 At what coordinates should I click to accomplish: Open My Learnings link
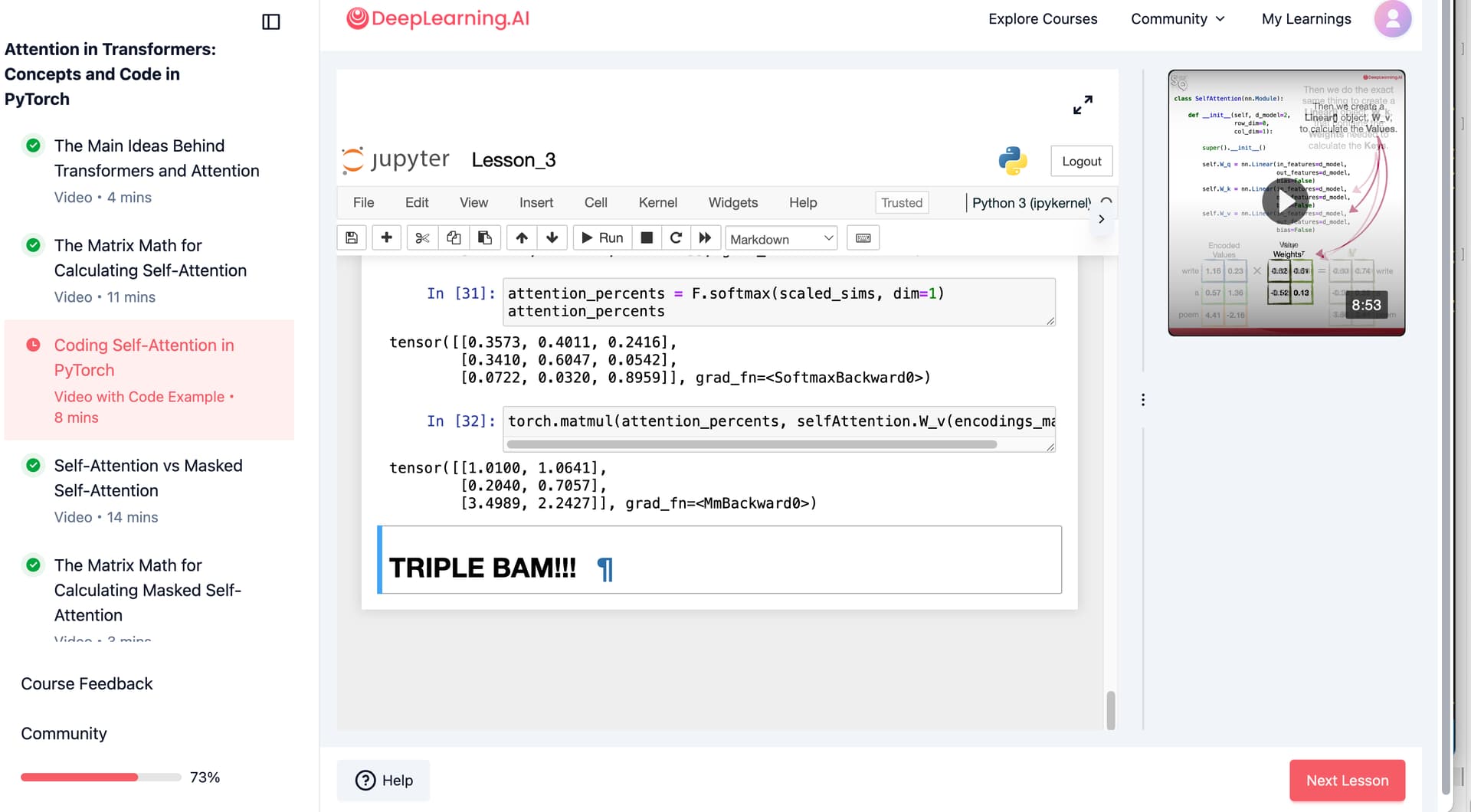[x=1306, y=18]
